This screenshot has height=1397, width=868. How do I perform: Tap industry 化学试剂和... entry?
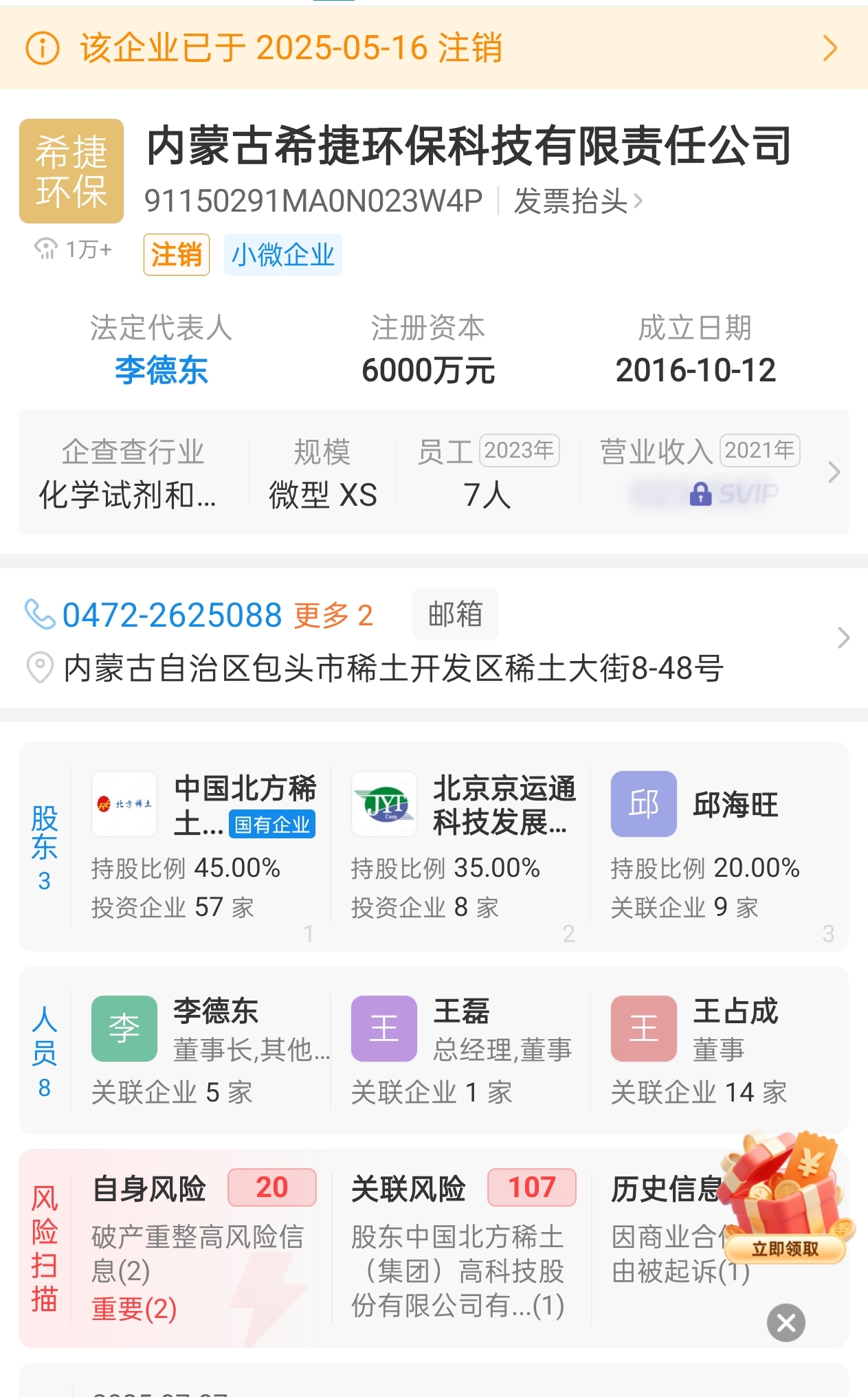tap(128, 495)
